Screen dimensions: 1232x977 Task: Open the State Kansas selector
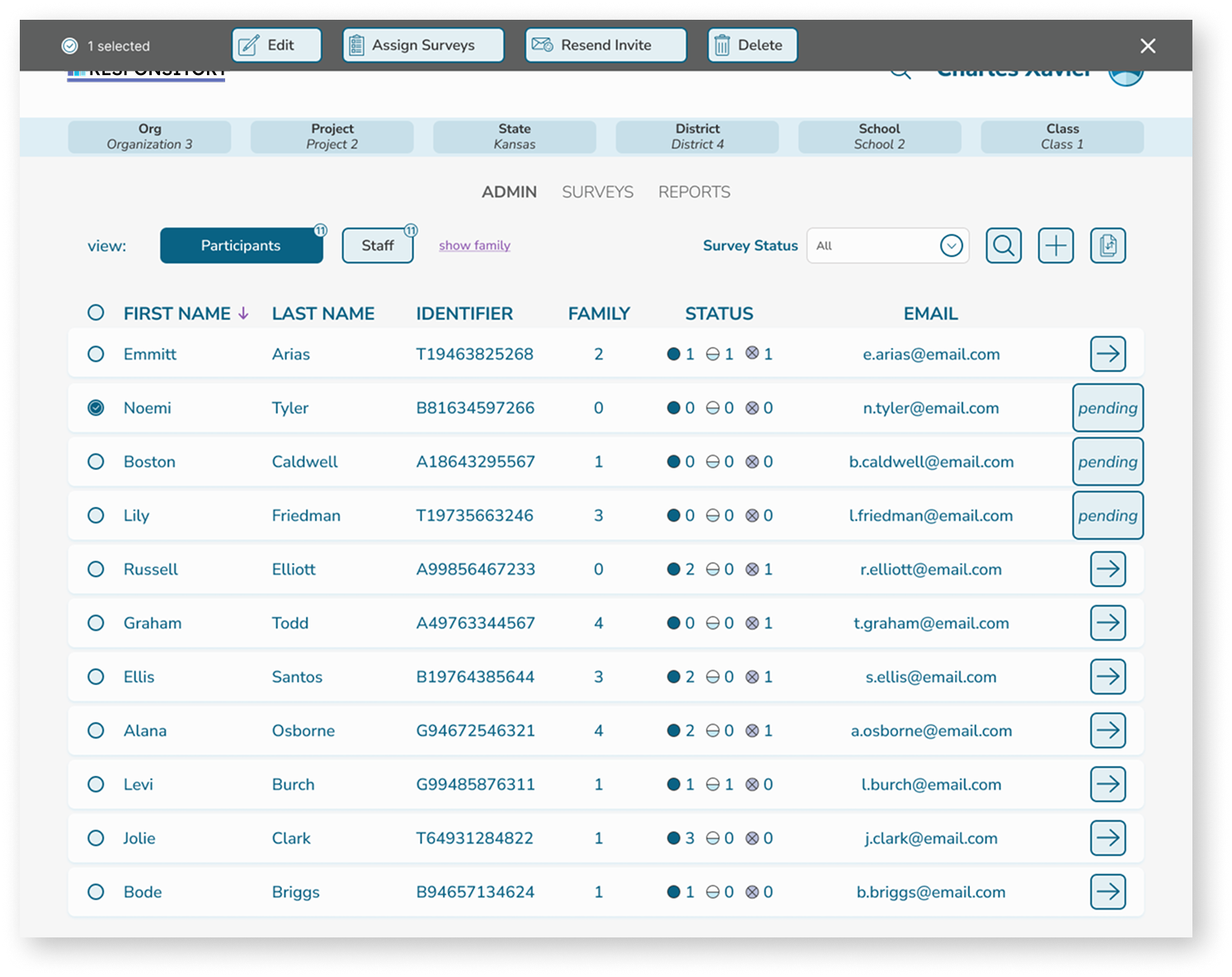pos(515,137)
